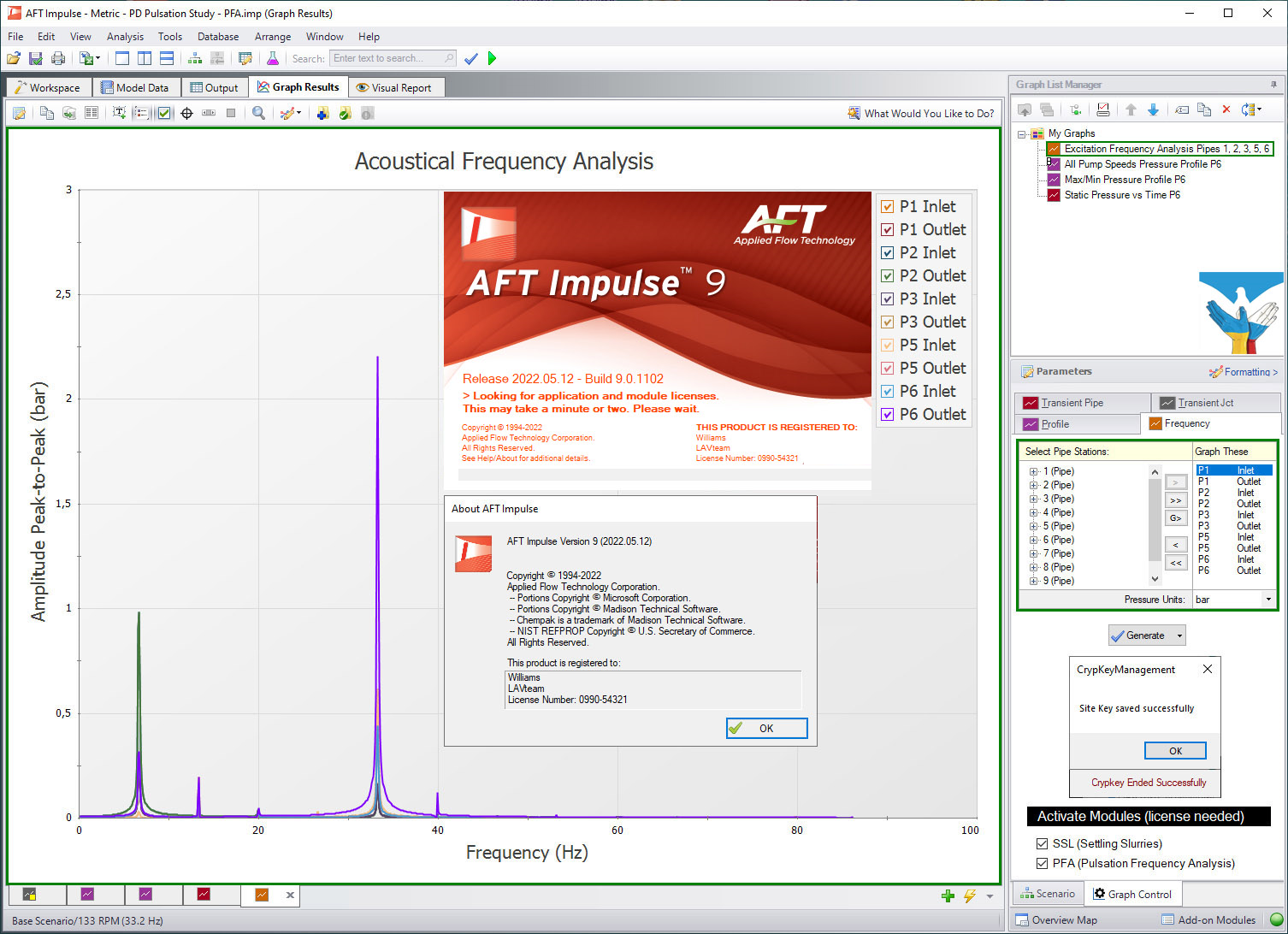Click the copy graph icon in the graph toolbar
This screenshot has width=1288, height=934.
[x=47, y=113]
